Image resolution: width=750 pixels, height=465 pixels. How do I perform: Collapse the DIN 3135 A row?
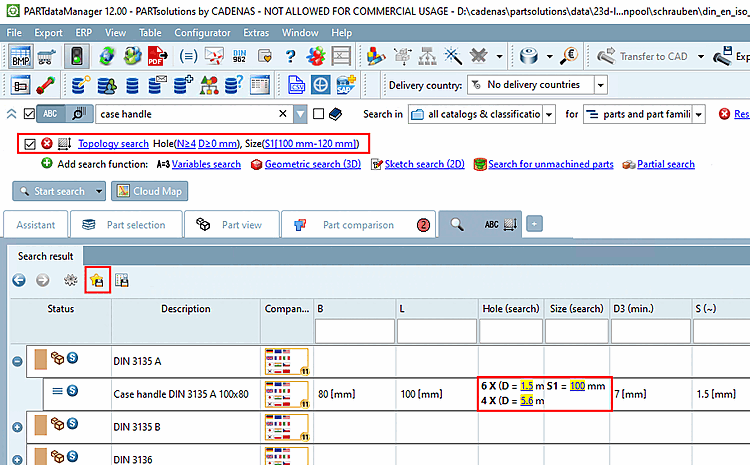[x=17, y=362]
